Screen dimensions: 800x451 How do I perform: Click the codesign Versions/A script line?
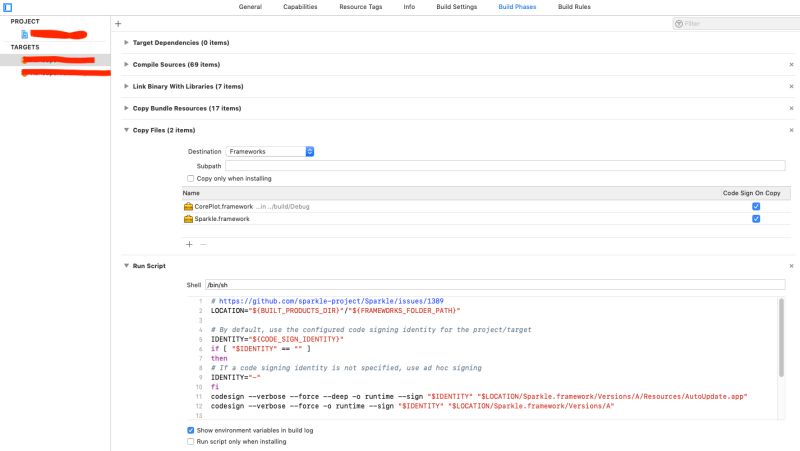coord(412,406)
